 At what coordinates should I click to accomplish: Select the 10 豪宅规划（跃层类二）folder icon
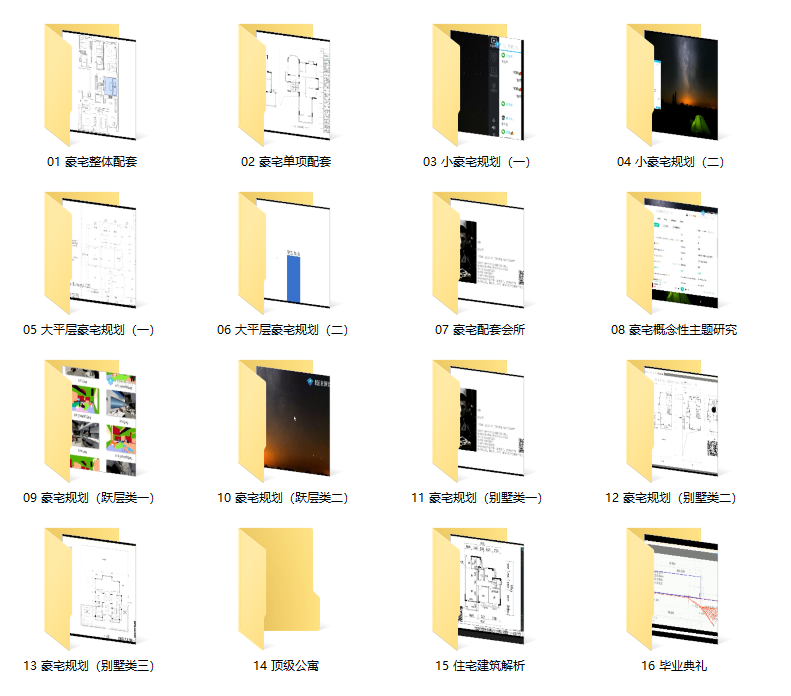point(285,421)
